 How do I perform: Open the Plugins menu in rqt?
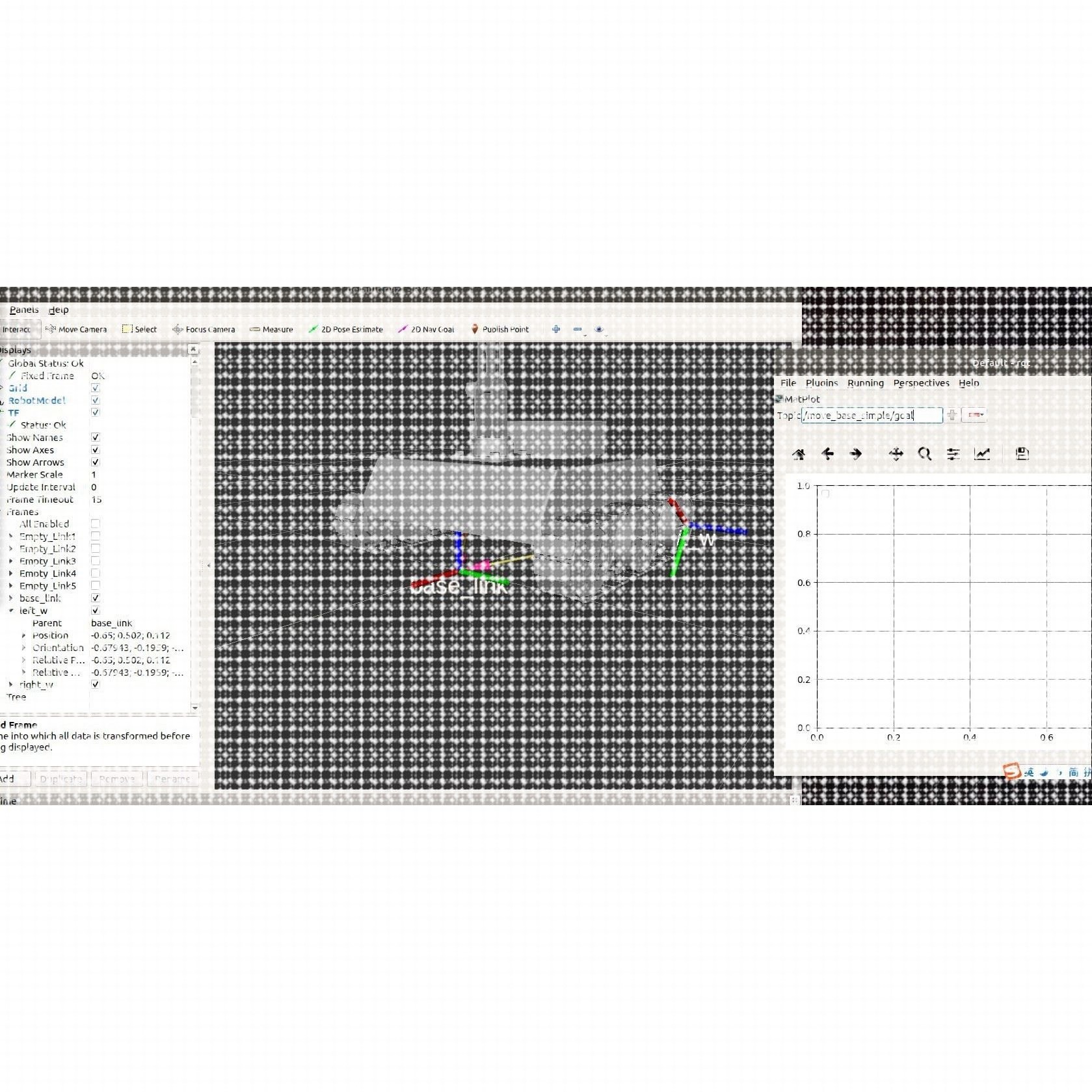tap(822, 383)
